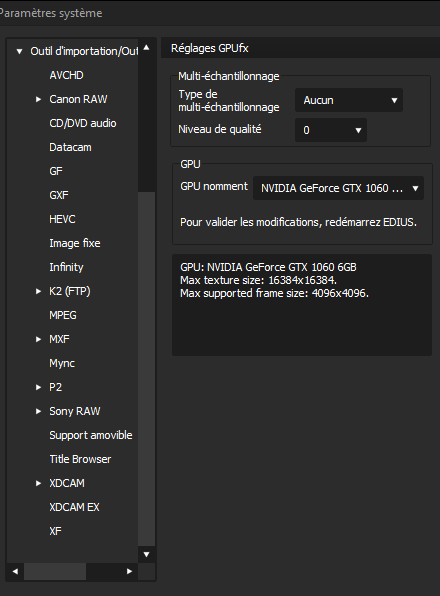Click the tree scroll-up arrow

[x=146, y=48]
